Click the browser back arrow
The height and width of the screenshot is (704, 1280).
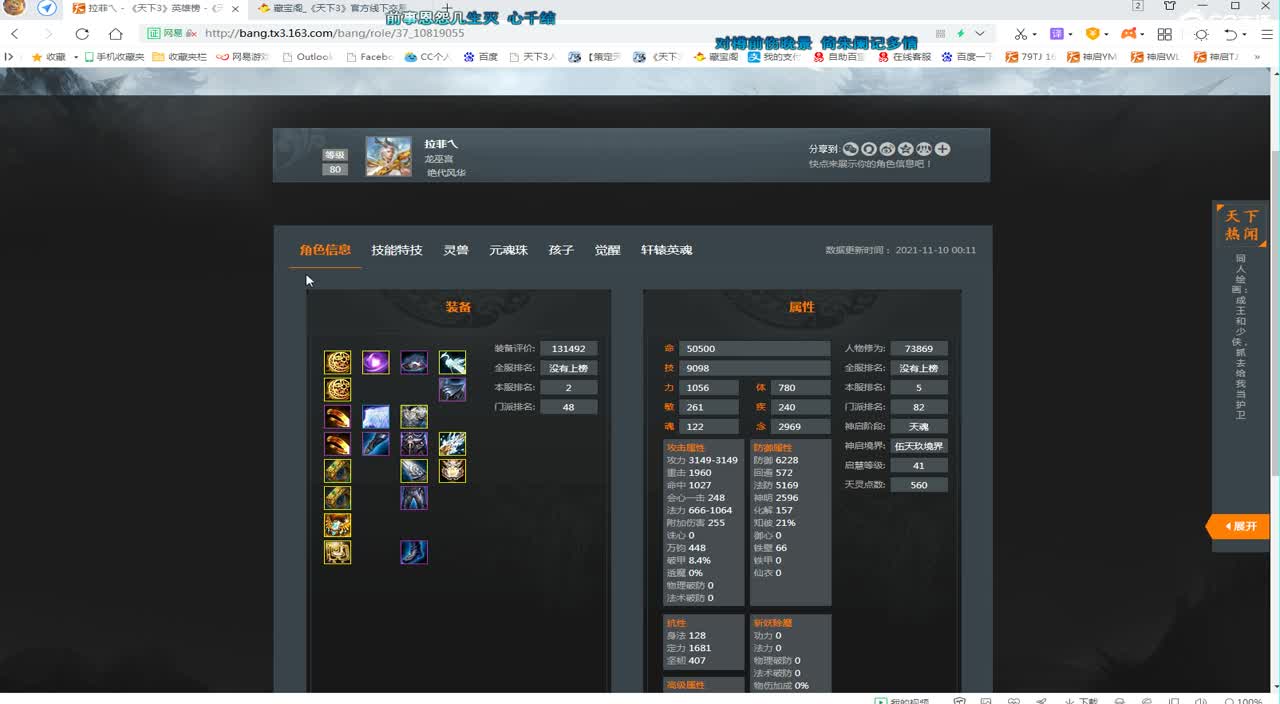pyautogui.click(x=15, y=33)
